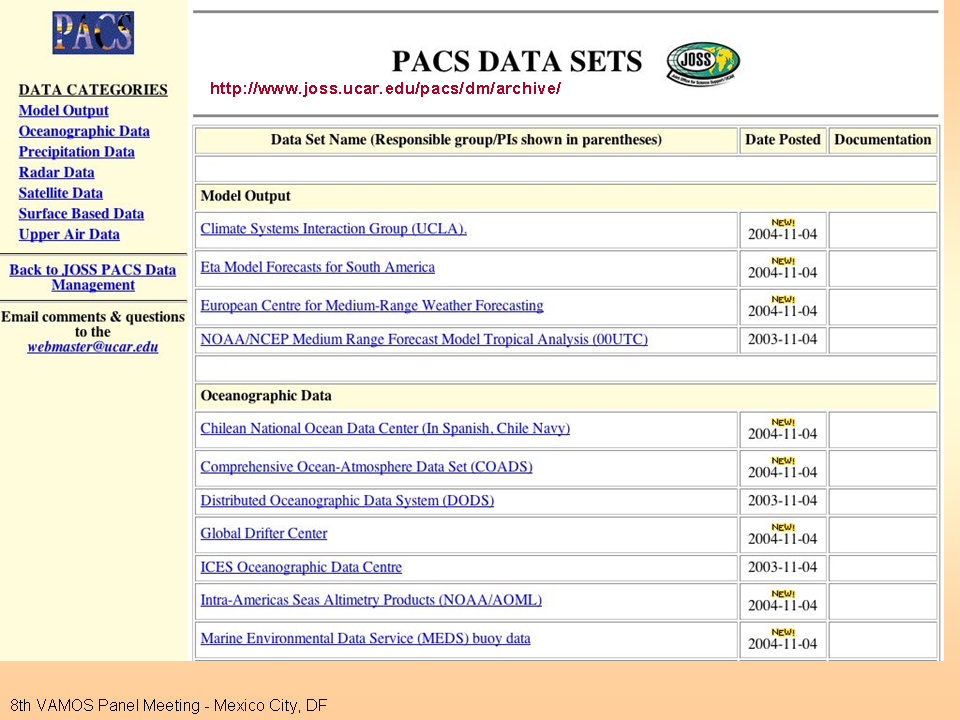Click NEW! badge in European Centre row
960x720 pixels.
pos(782,299)
